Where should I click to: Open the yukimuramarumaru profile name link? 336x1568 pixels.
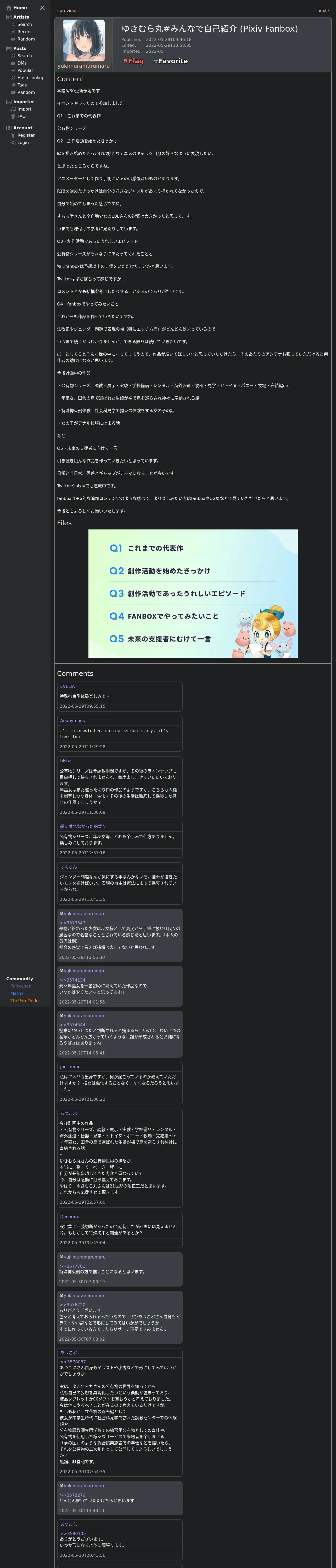[83, 66]
